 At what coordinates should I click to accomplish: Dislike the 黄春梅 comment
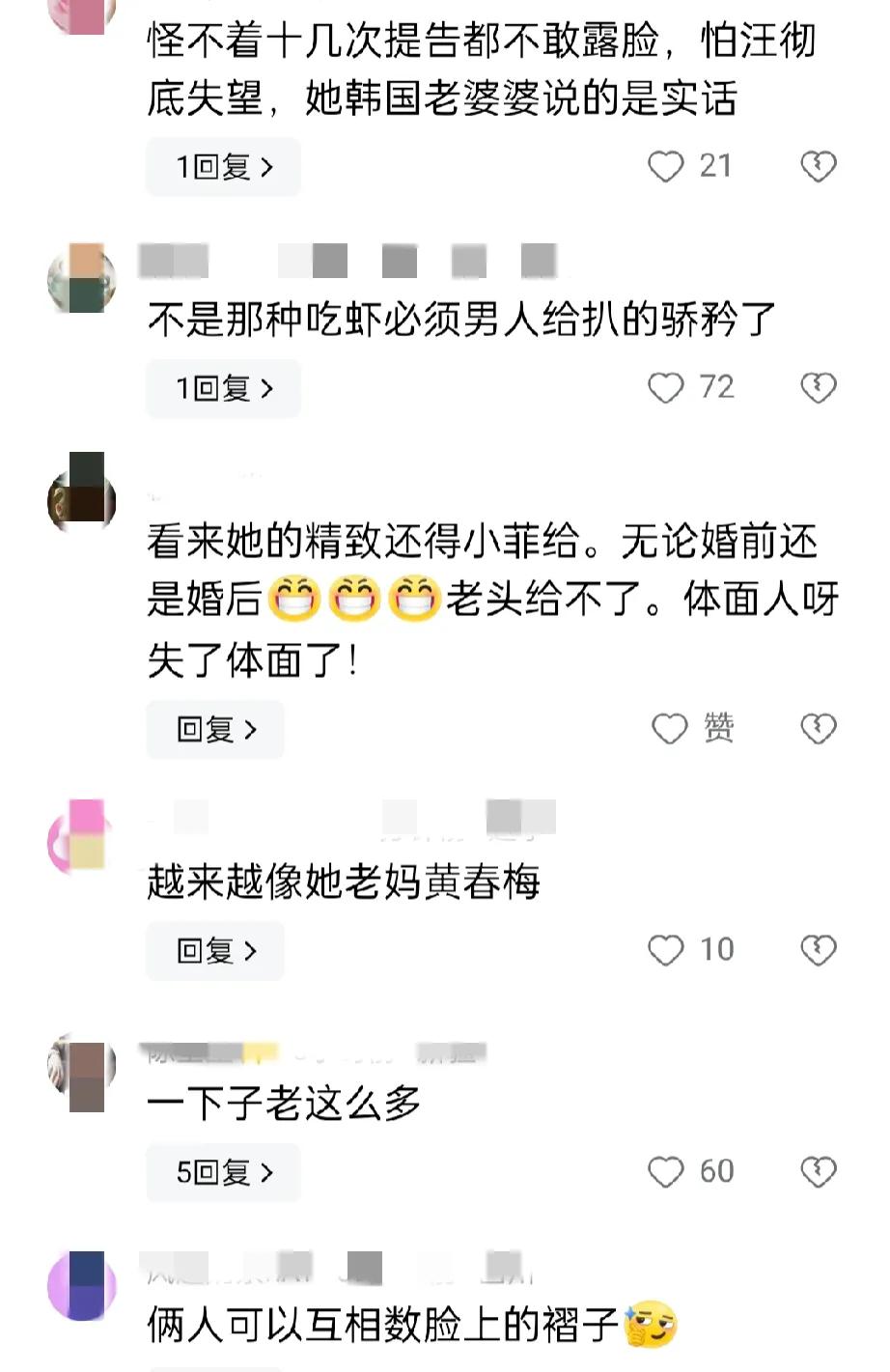tap(819, 951)
